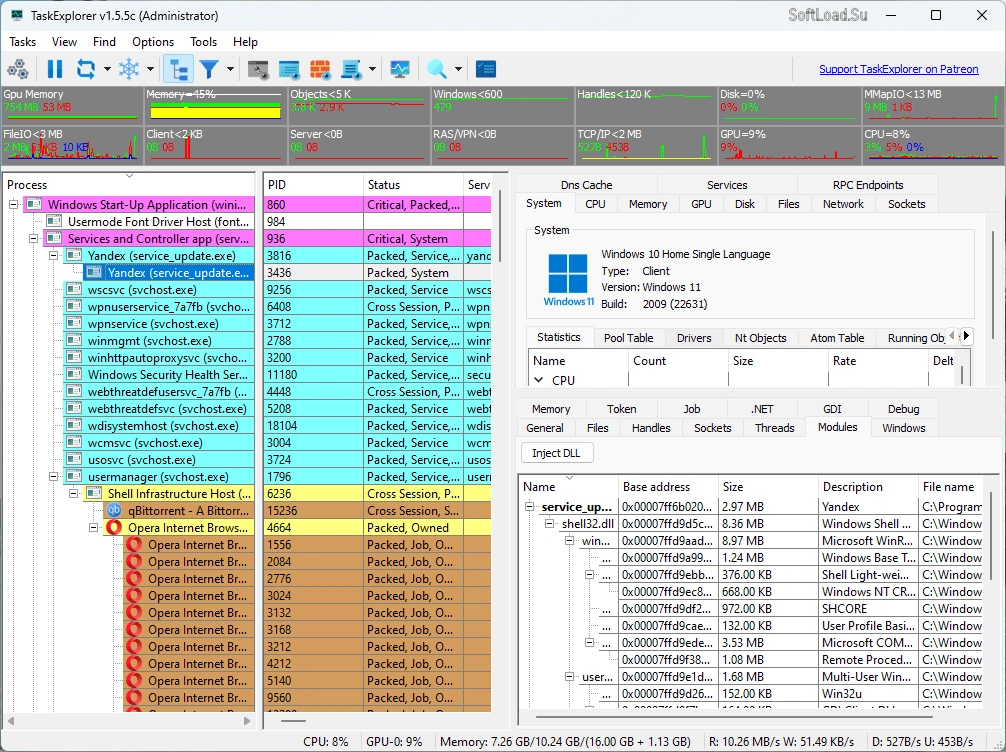Screen dimensions: 1006x752
Task: Sort by the Status column header
Action: 413,185
